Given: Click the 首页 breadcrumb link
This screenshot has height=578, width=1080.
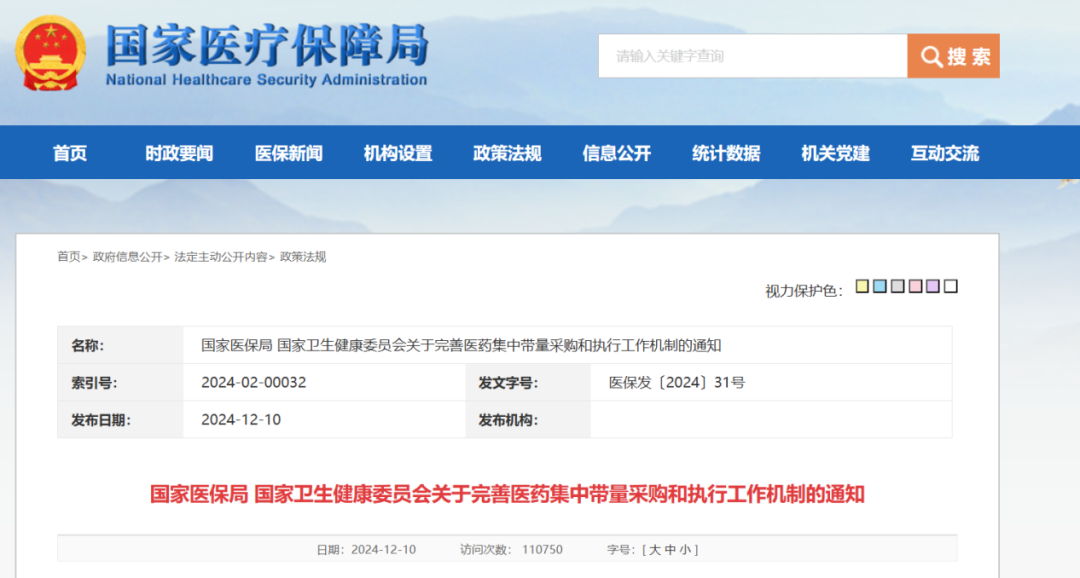Looking at the screenshot, I should click(69, 257).
